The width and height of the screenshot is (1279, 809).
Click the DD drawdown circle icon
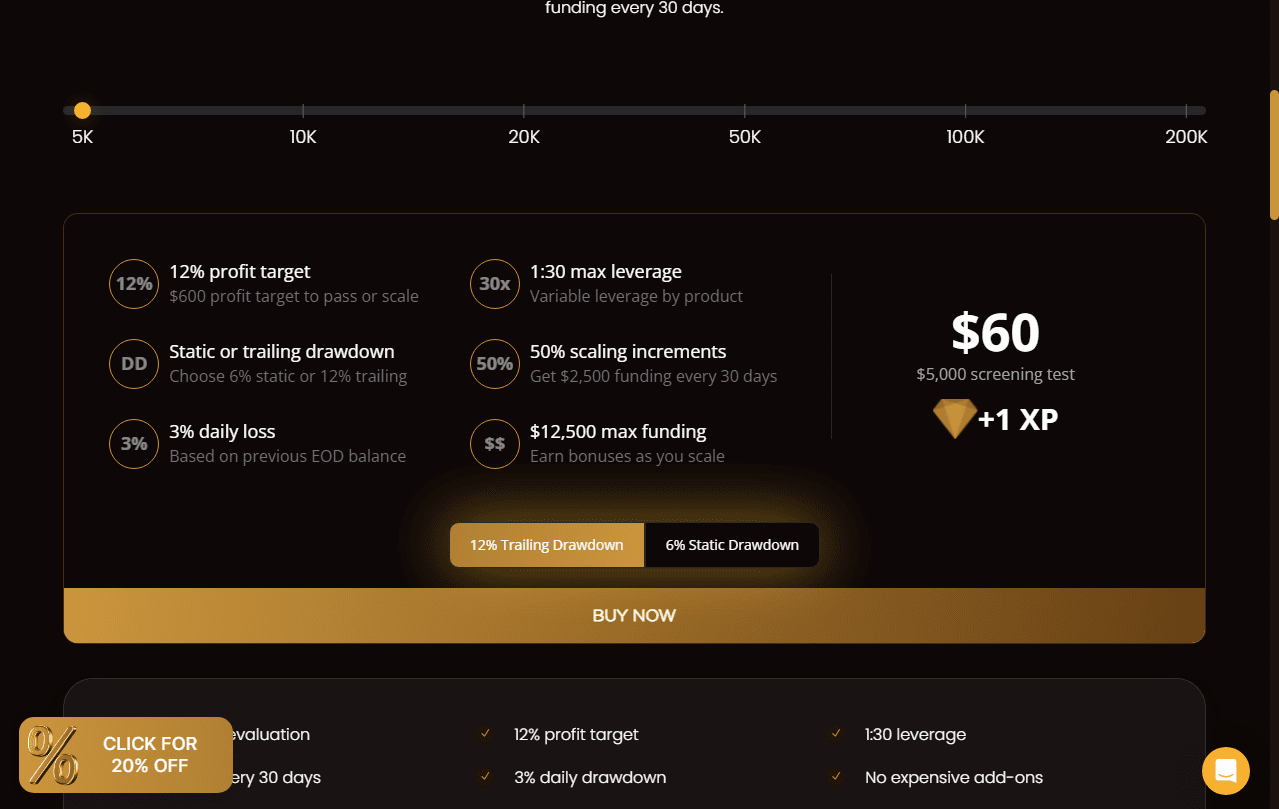click(134, 364)
